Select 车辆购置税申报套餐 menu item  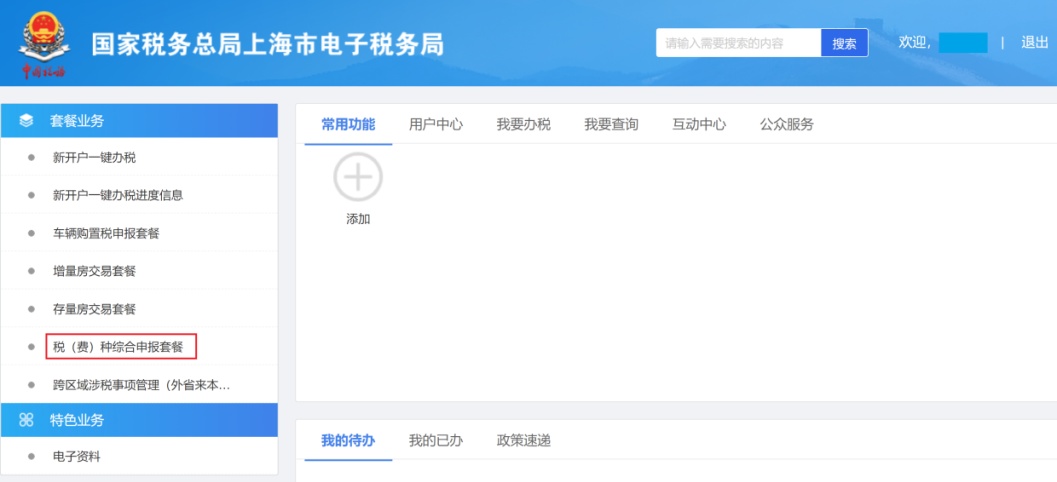(106, 233)
